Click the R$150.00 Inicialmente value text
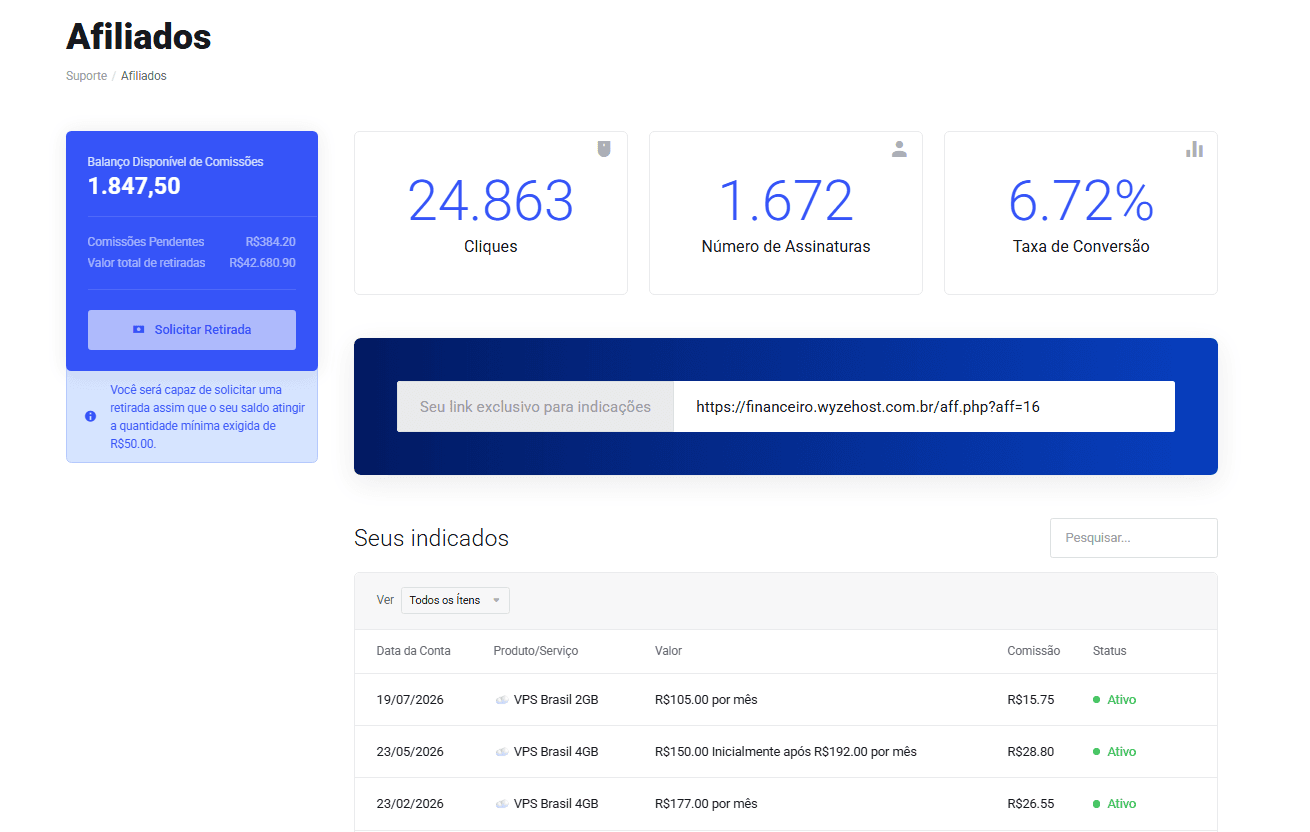Image resolution: width=1310 pixels, height=832 pixels. [x=786, y=752]
